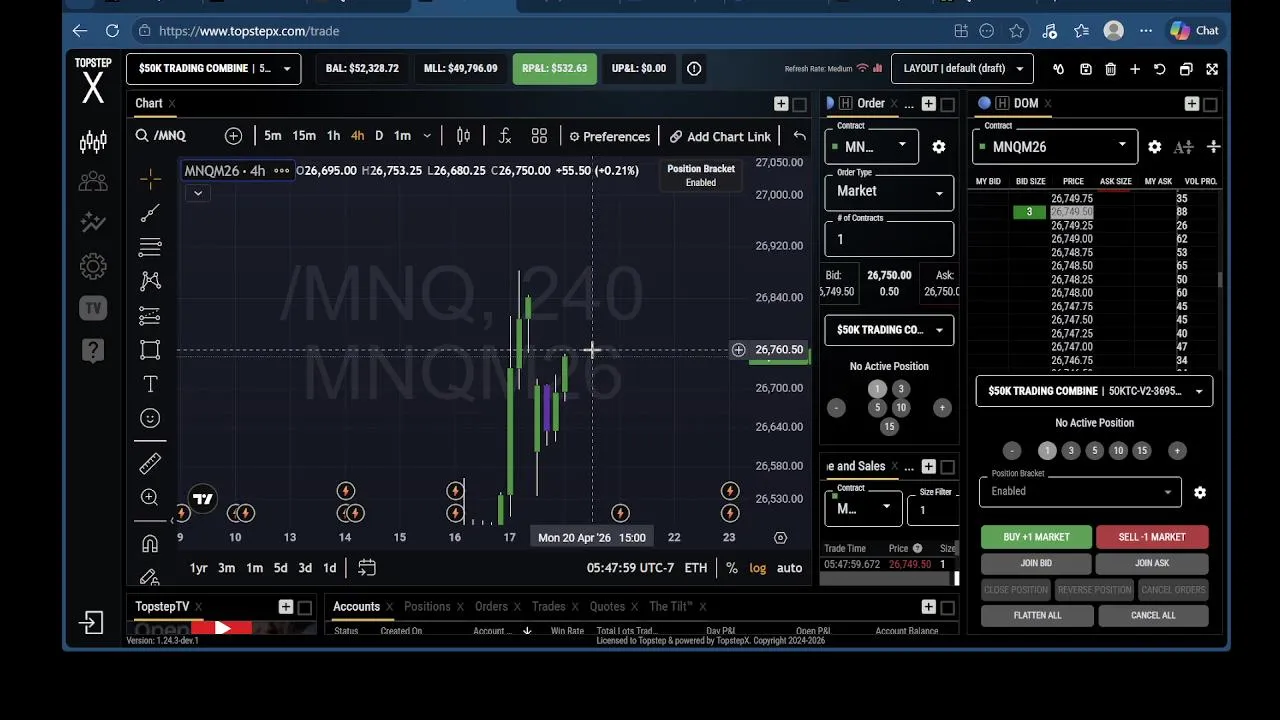Screen dimensions: 1280x720
Task: Open the DOM Contract MNQM26 dropdown
Action: click(1055, 147)
